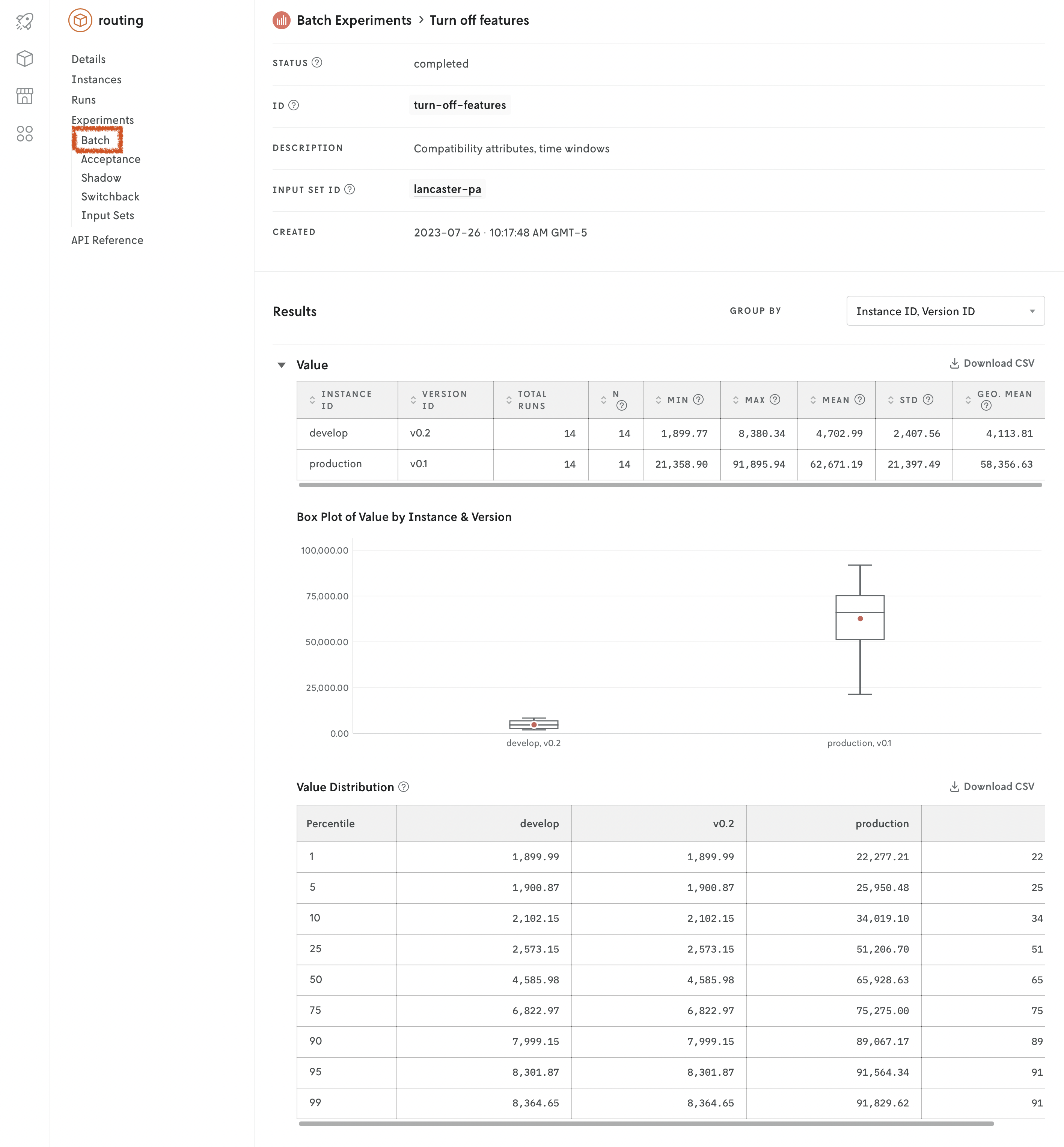Click the develop, v0.2 box plot
Screen dimensions: 1064x1147
click(534, 724)
